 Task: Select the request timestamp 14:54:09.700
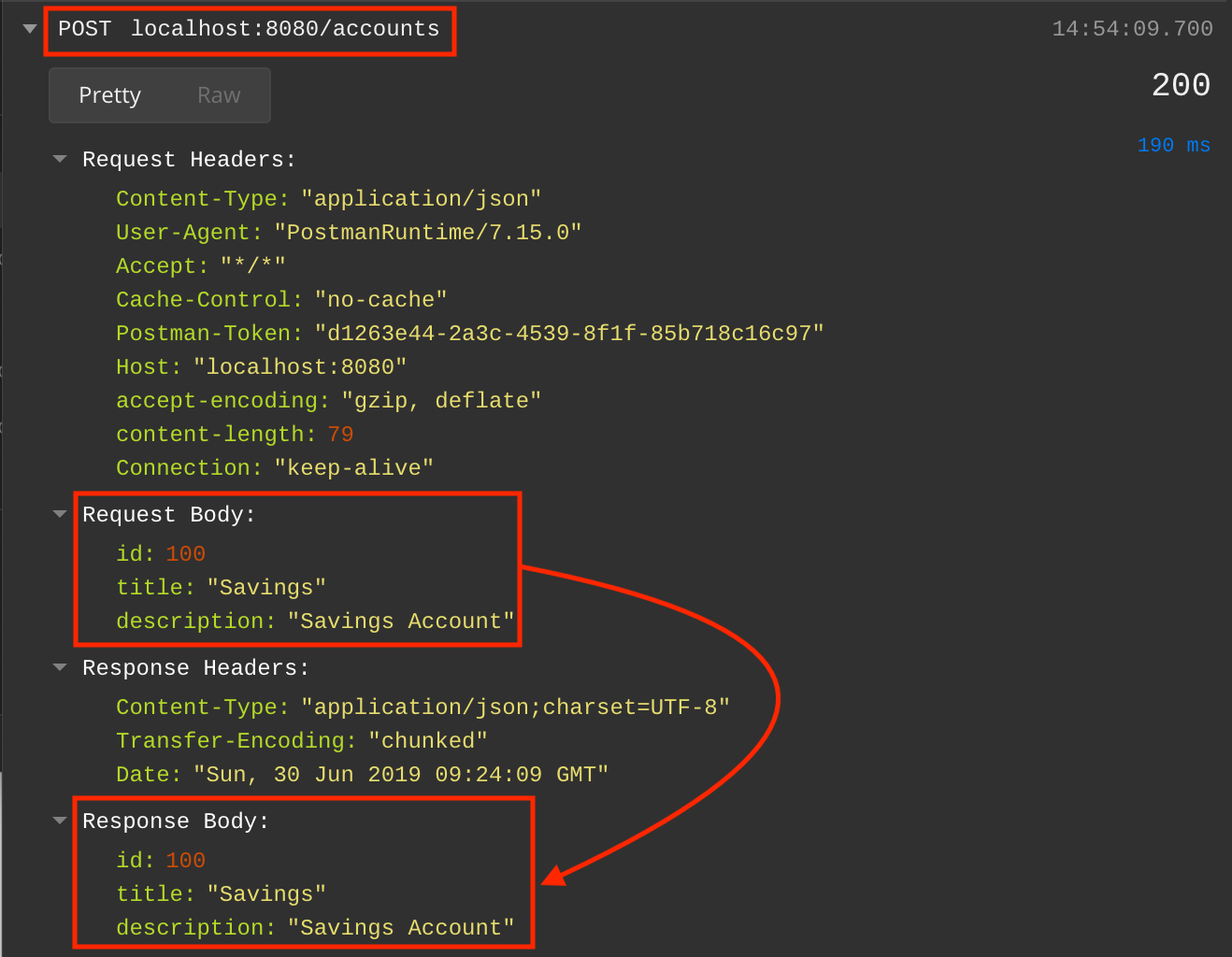pyautogui.click(x=1131, y=28)
